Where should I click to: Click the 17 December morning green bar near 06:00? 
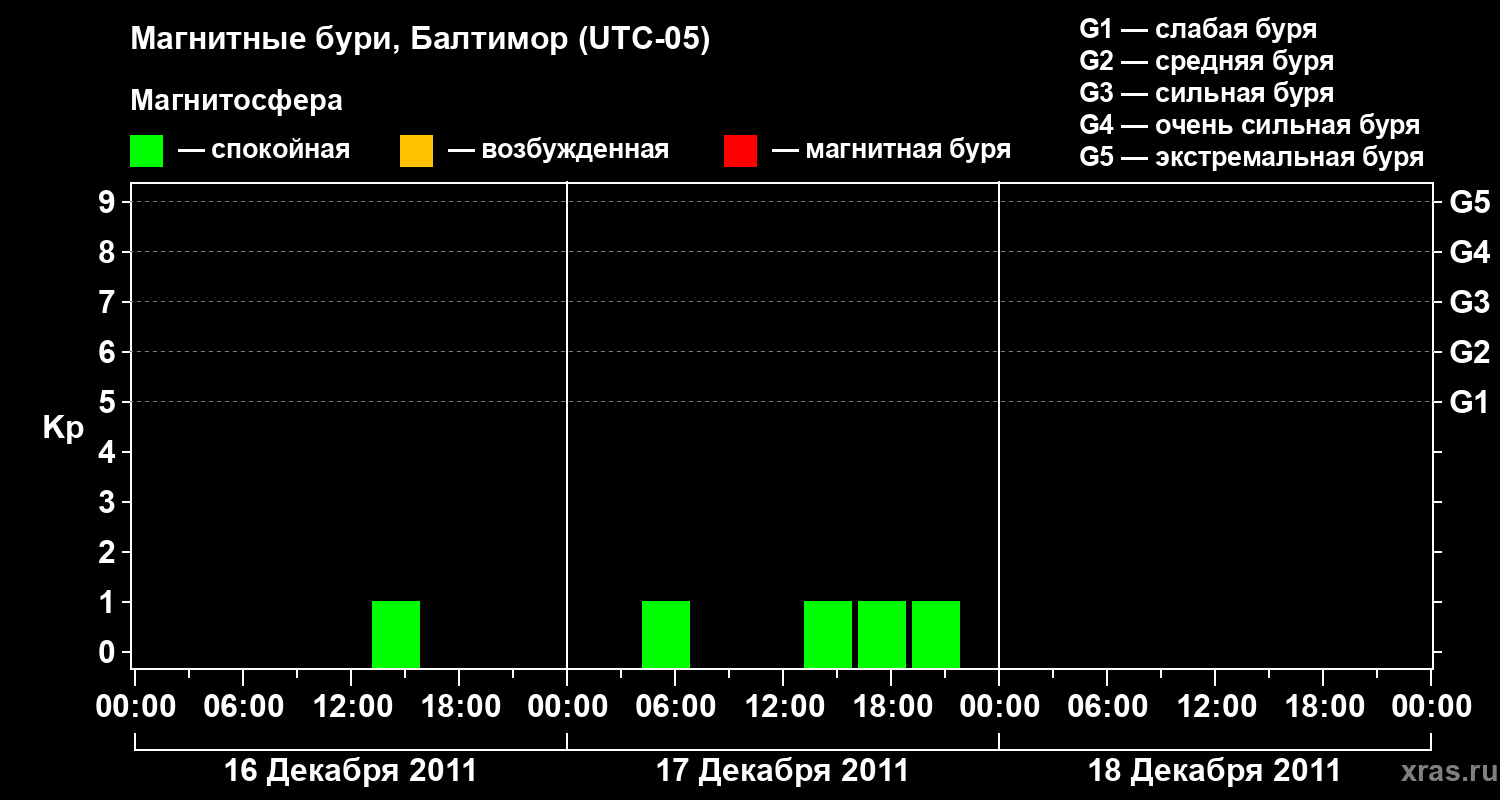coord(666,634)
